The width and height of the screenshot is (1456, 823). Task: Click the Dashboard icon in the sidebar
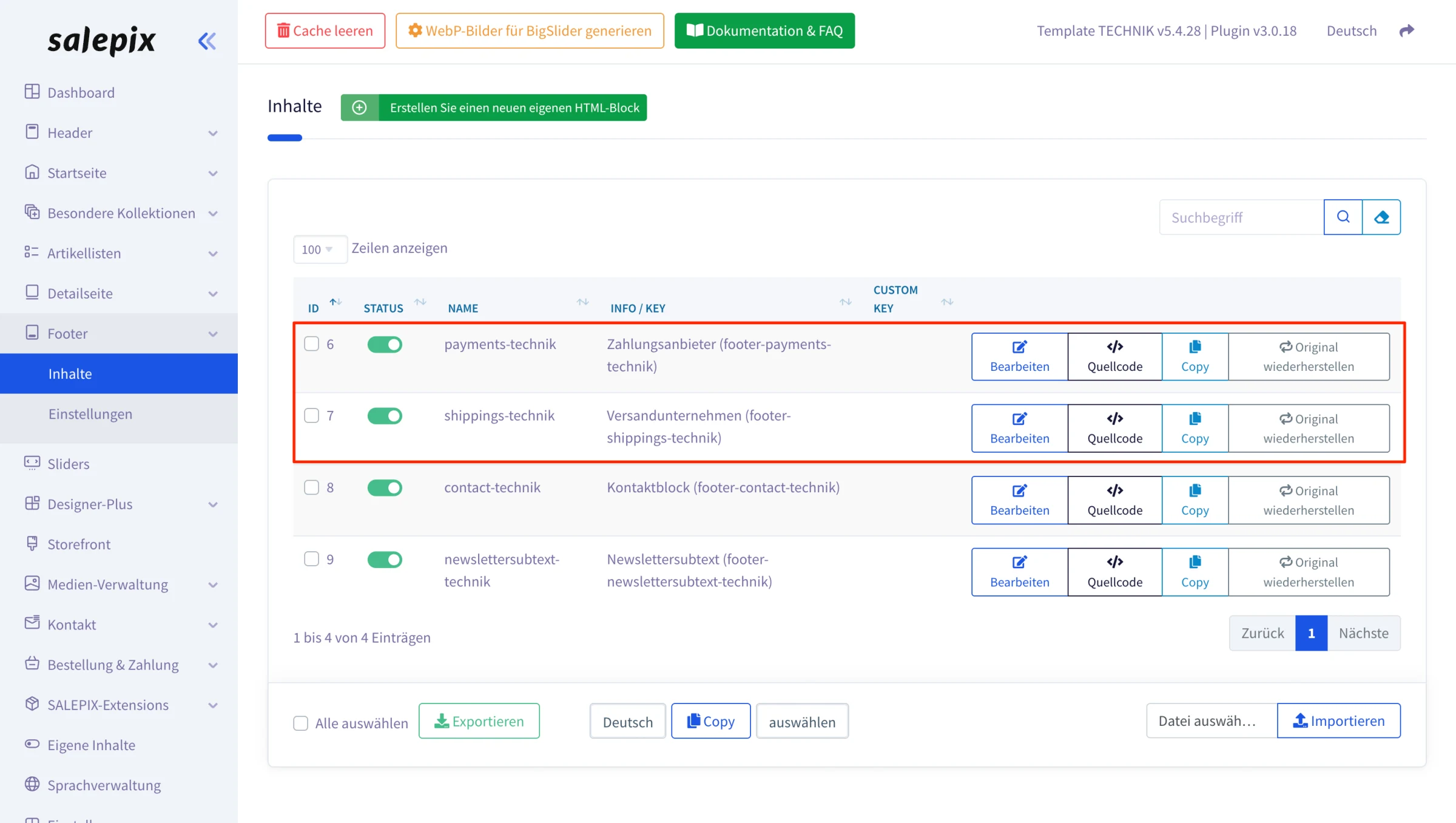tap(32, 92)
